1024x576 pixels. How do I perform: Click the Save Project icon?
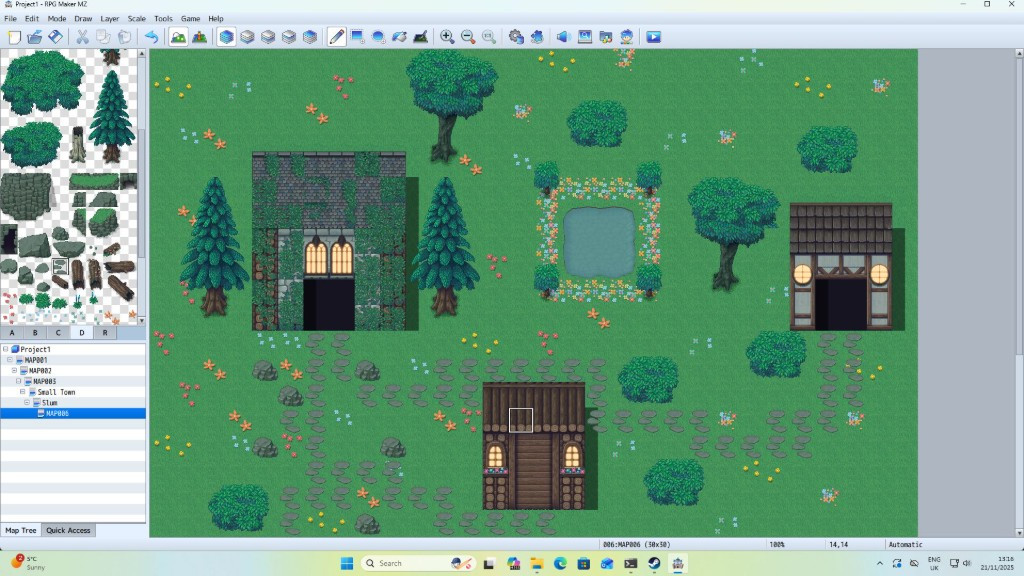click(x=56, y=37)
